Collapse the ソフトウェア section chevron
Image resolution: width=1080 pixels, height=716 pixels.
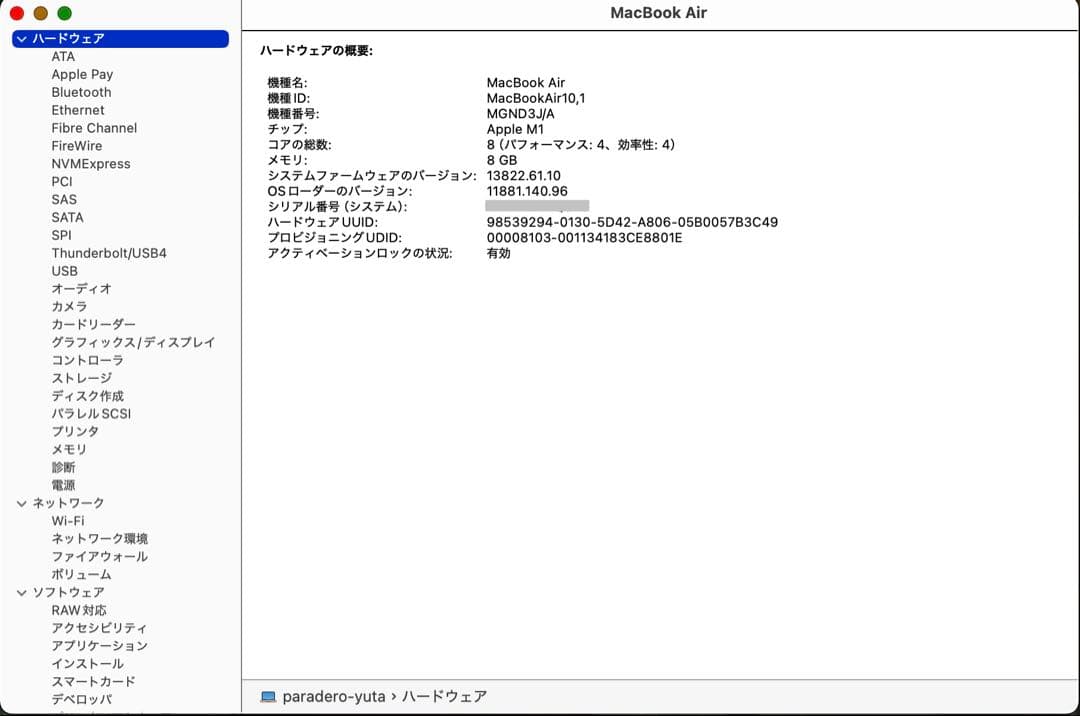pos(21,593)
